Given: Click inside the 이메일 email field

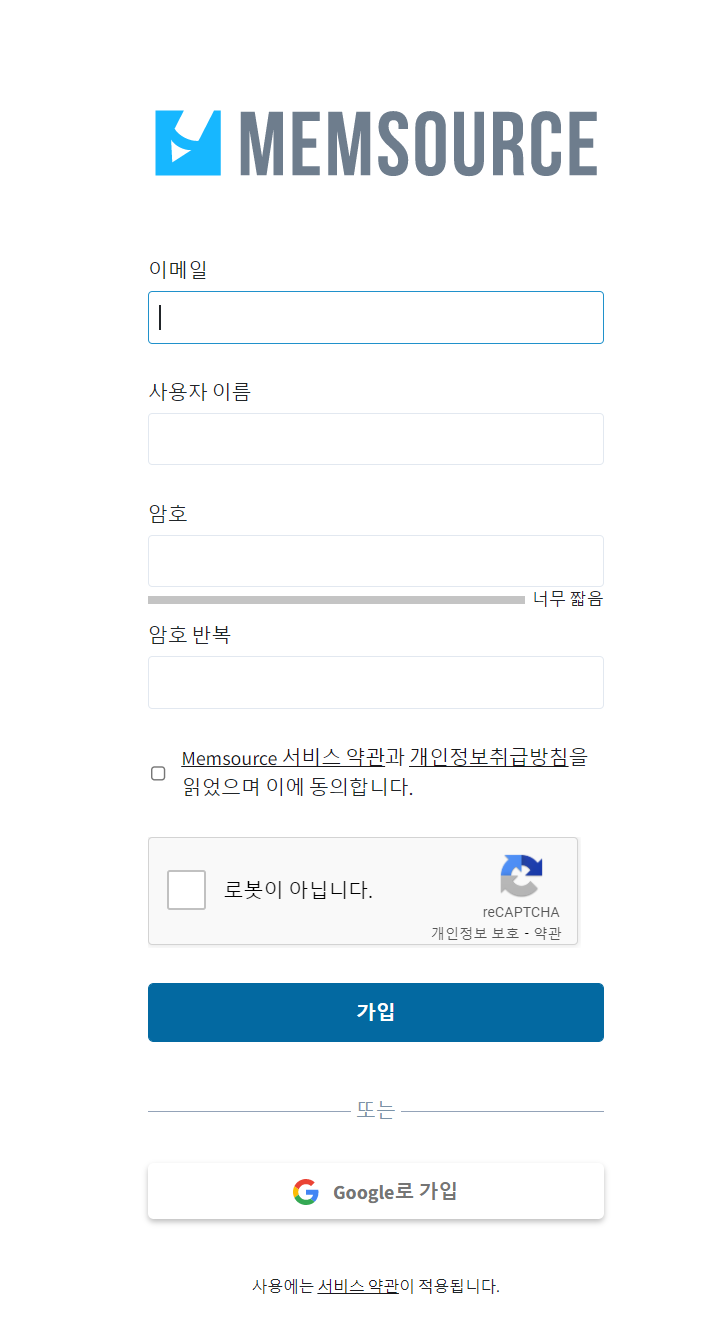Looking at the screenshot, I should (x=375, y=317).
